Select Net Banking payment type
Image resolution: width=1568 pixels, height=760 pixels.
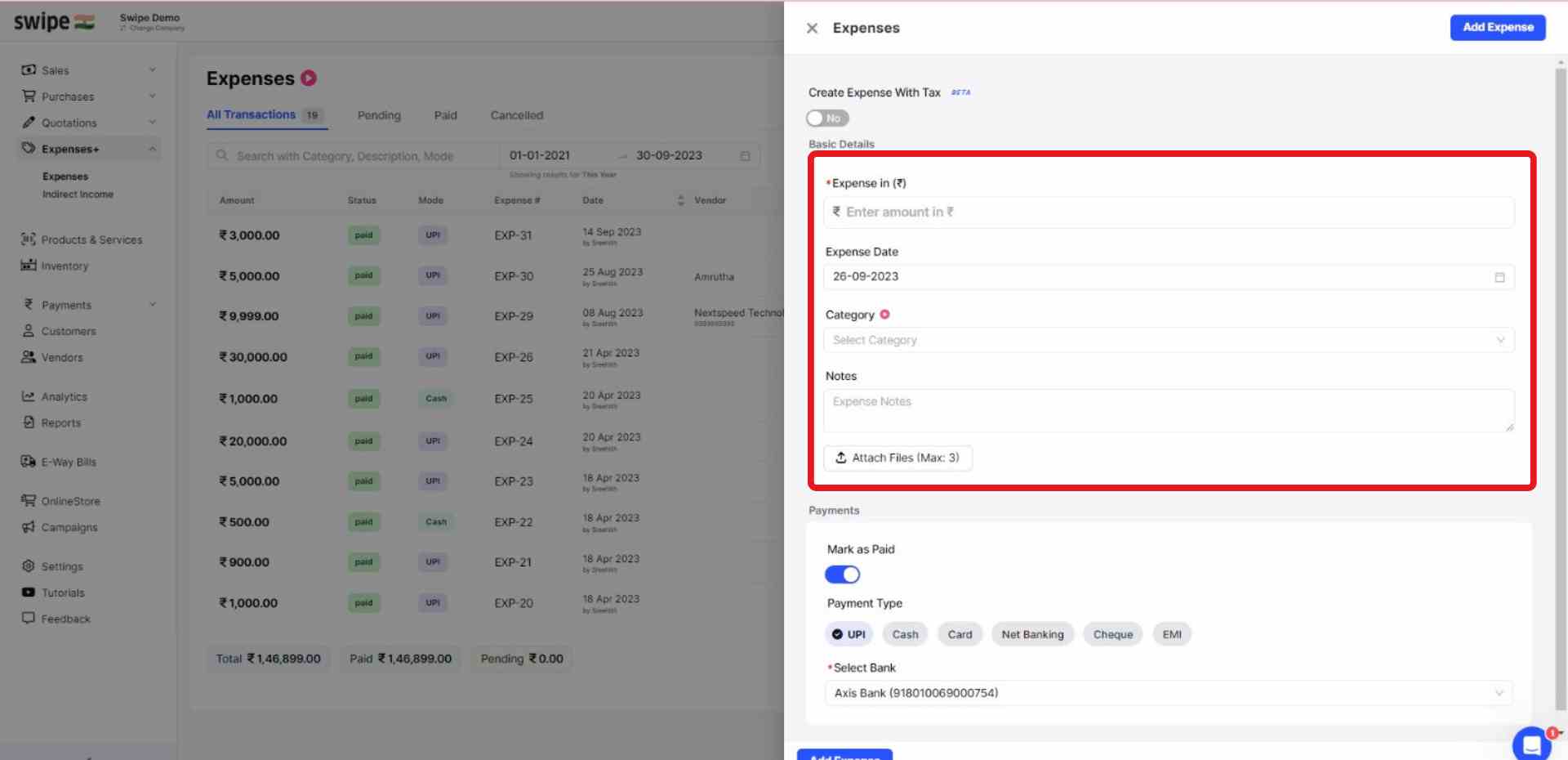coord(1032,634)
